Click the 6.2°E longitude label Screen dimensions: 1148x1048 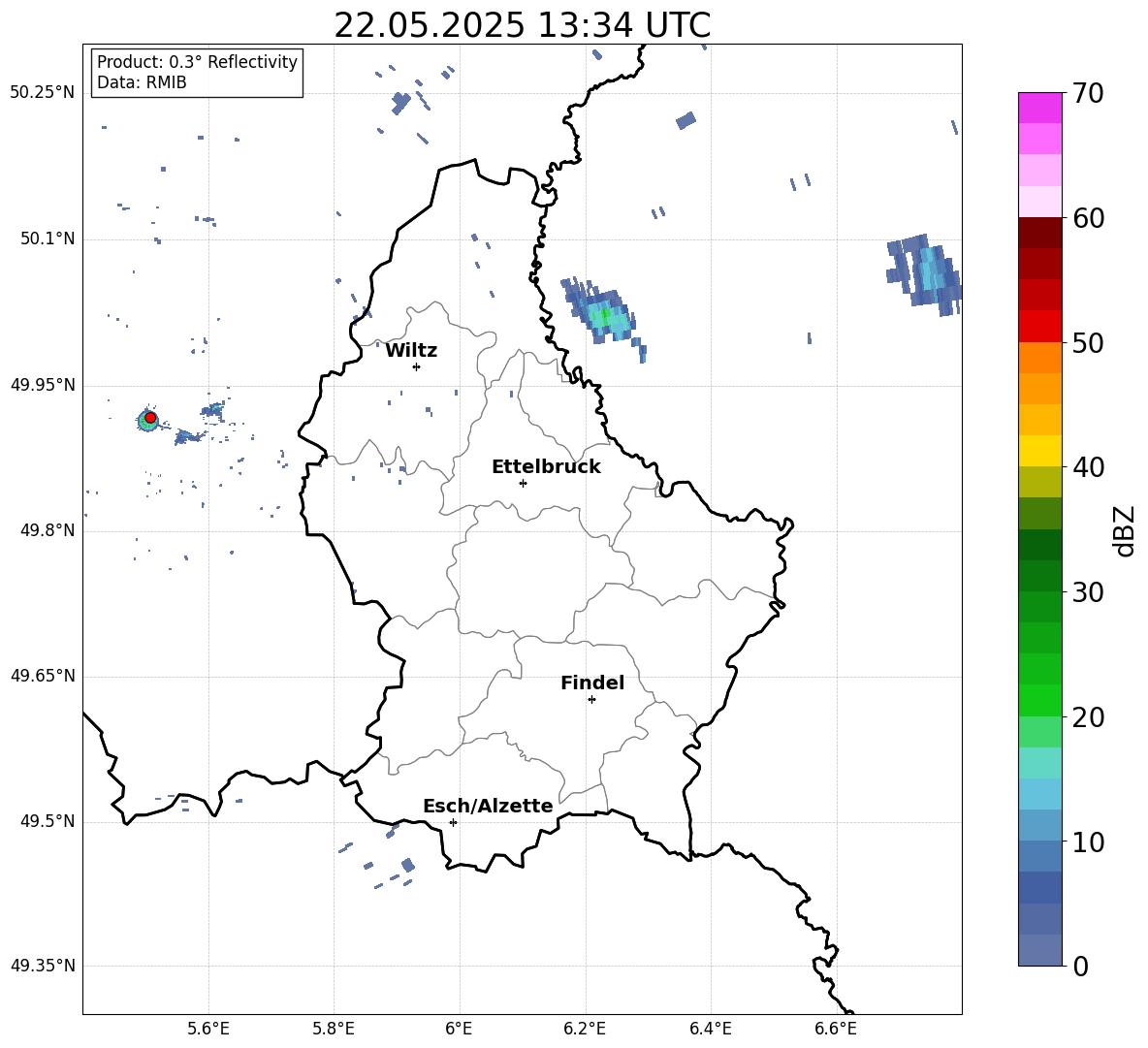pos(585,1029)
